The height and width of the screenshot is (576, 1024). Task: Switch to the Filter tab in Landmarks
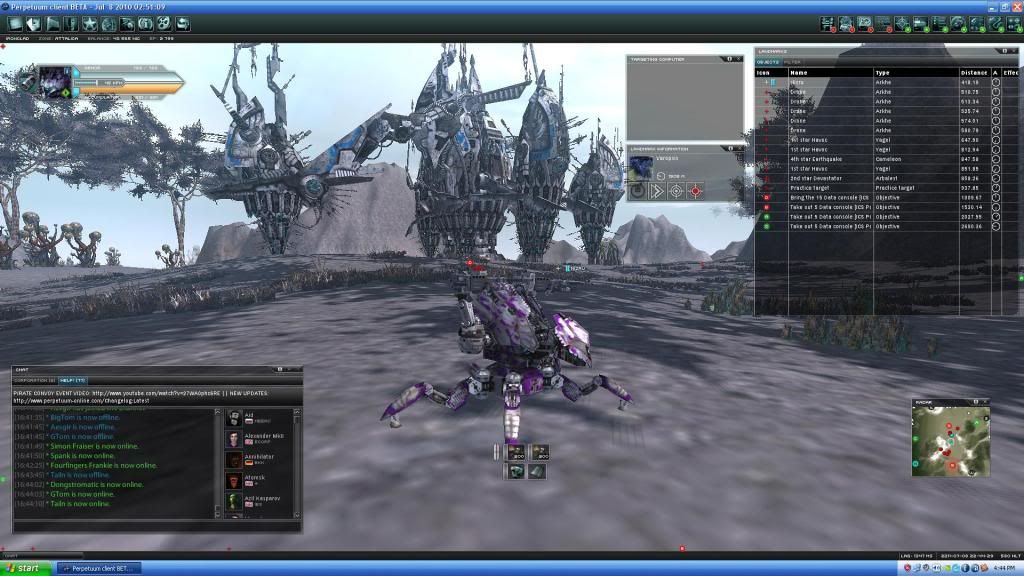point(792,62)
